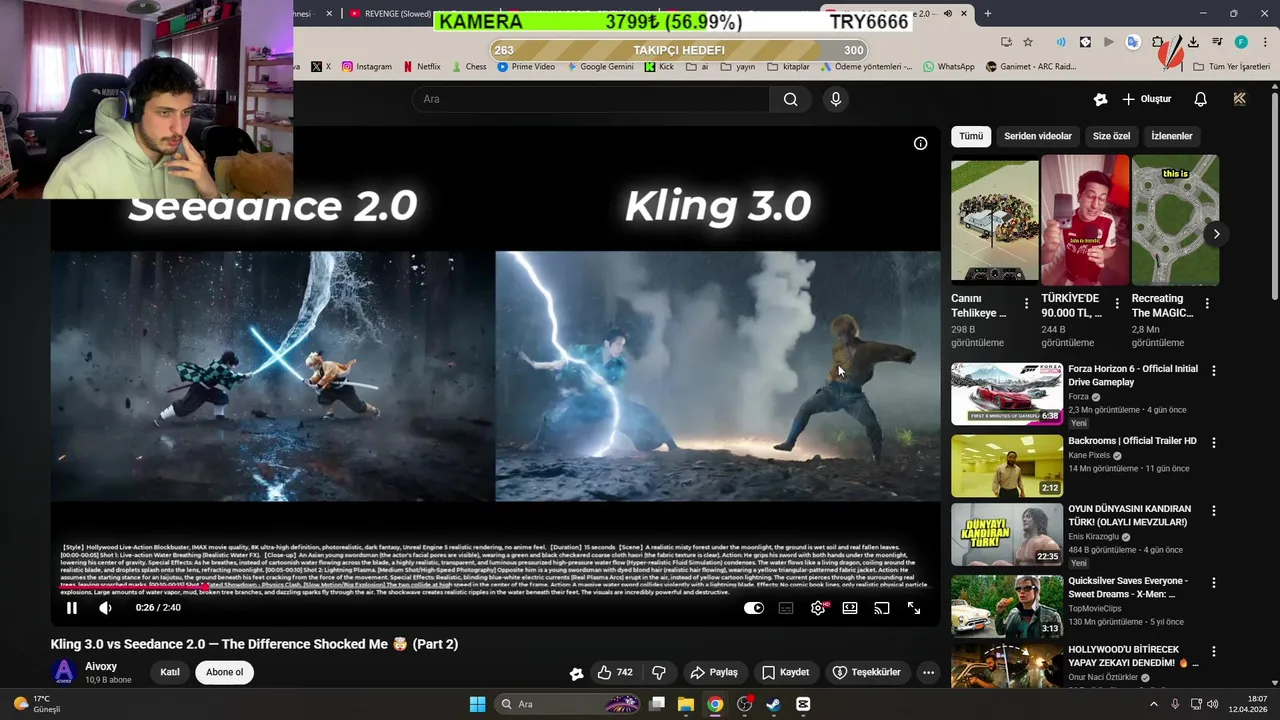Screen dimensions: 1280x720
Task: Open the Windows Start menu
Action: click(x=477, y=704)
